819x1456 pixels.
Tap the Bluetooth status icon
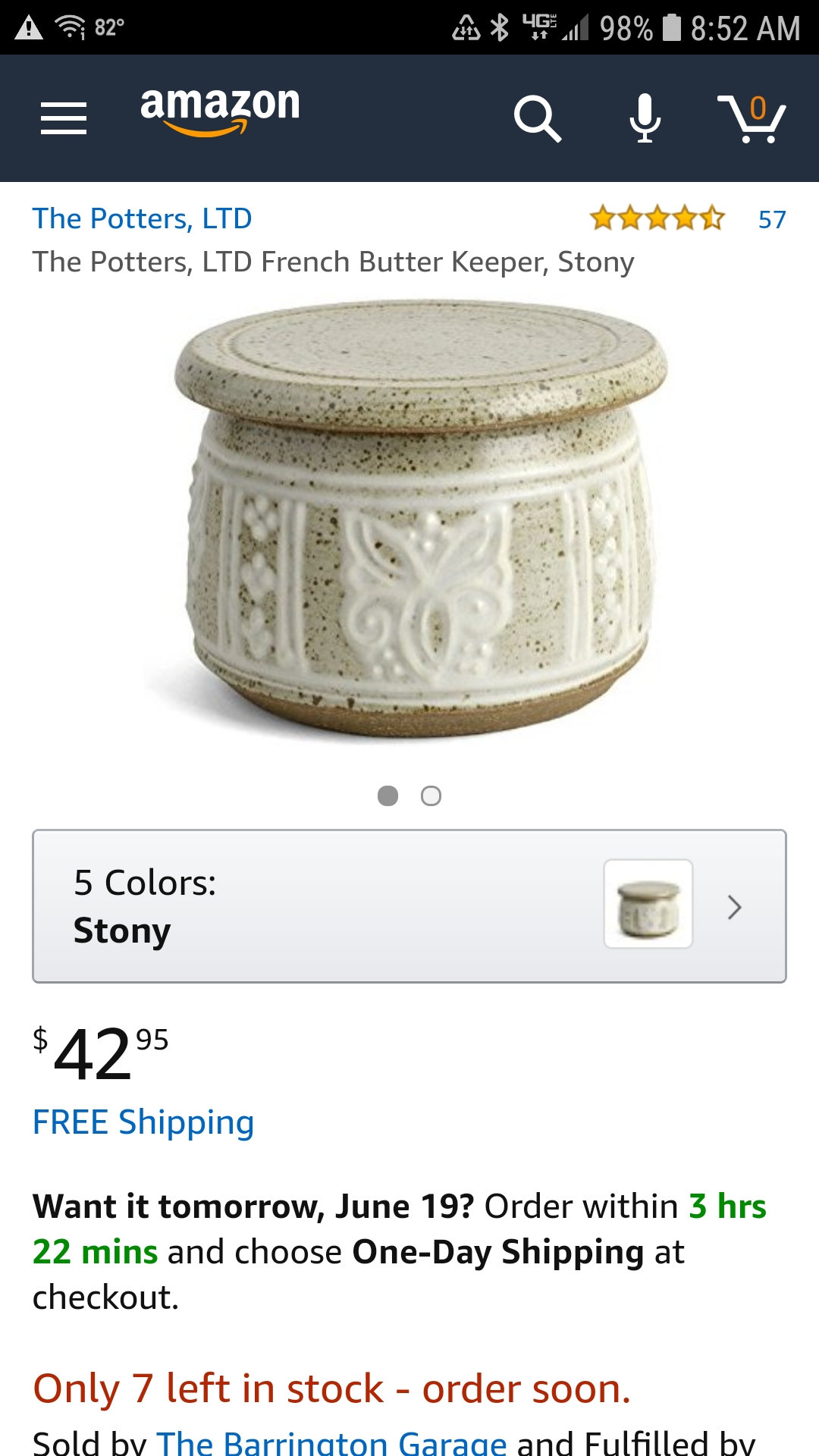pos(500,28)
